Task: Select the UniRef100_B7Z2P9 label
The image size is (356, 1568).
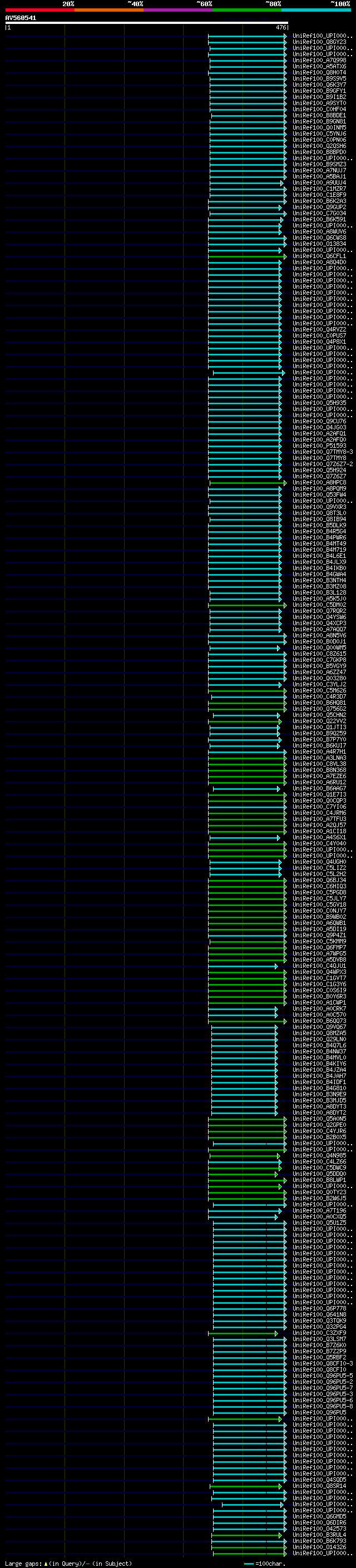Action: coord(319,1351)
